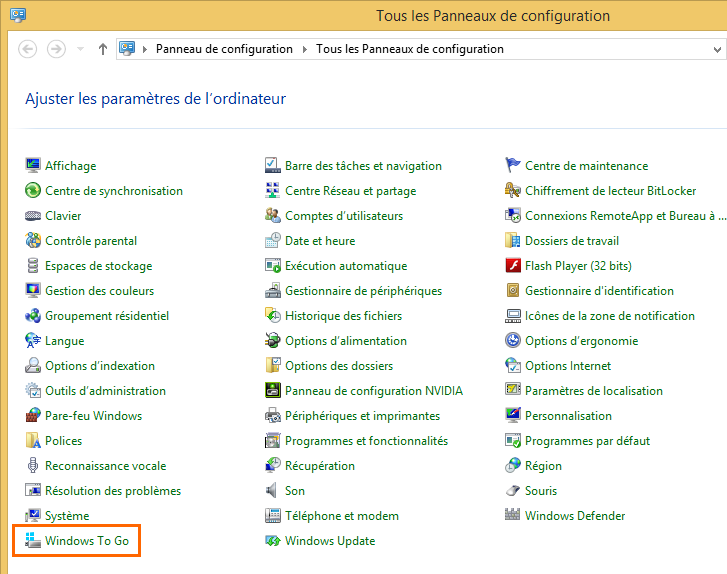727x574 pixels.
Task: Open the Affichage icon
Action: point(33,165)
